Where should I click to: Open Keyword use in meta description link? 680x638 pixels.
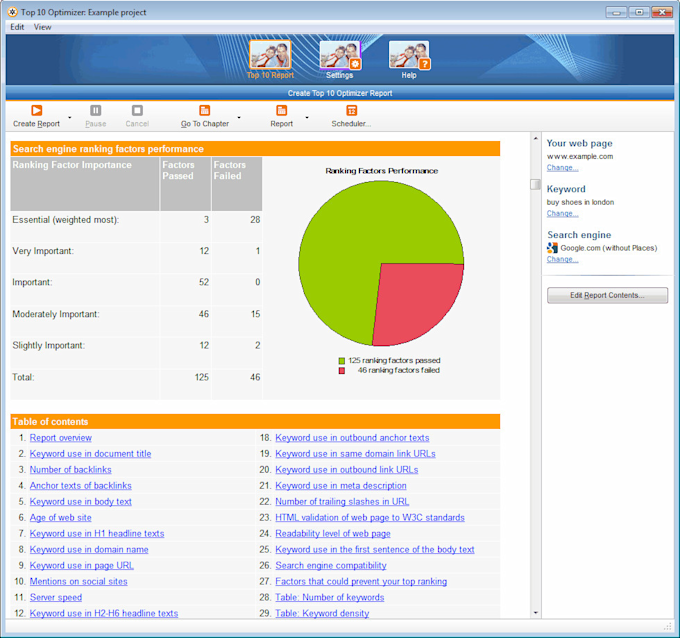pos(341,486)
